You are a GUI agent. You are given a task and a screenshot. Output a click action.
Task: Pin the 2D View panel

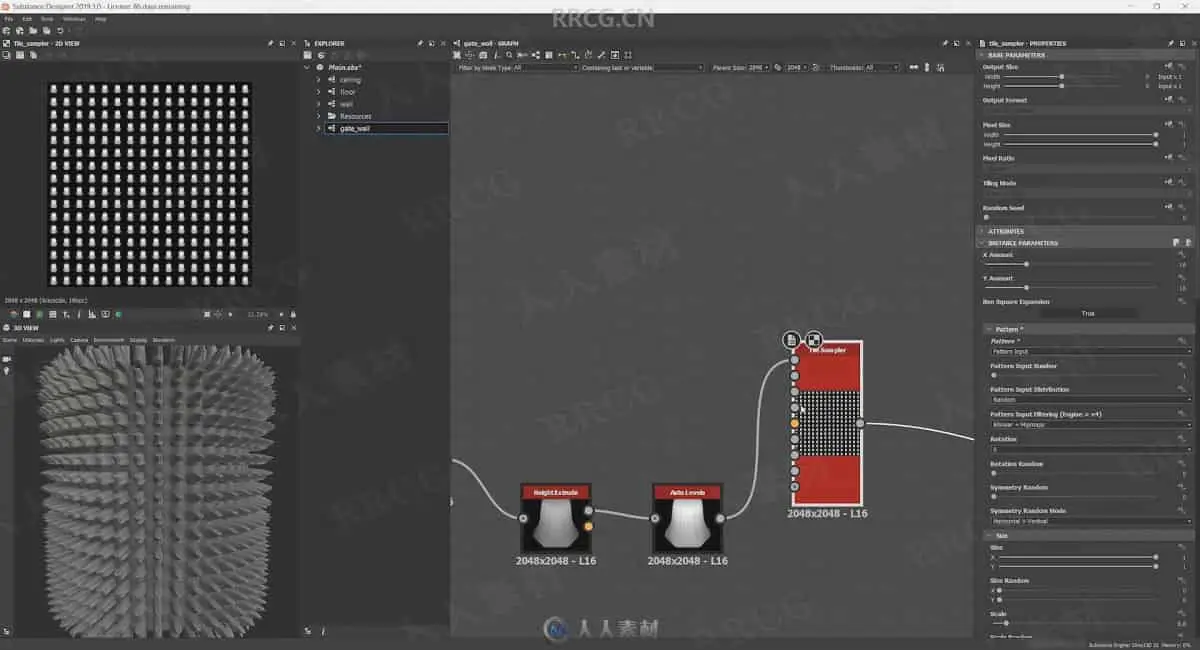click(x=270, y=43)
